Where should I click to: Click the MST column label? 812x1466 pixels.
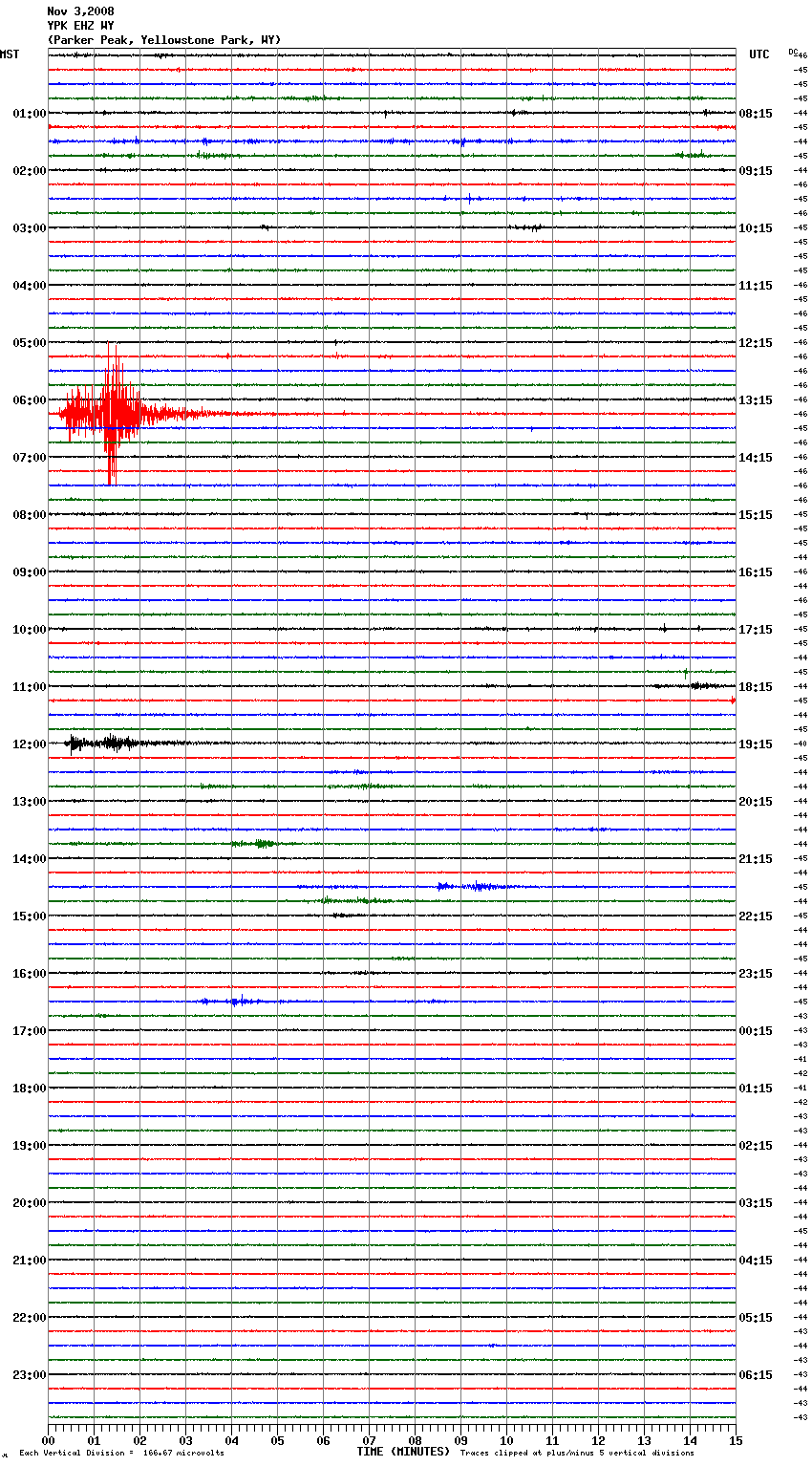point(10,54)
